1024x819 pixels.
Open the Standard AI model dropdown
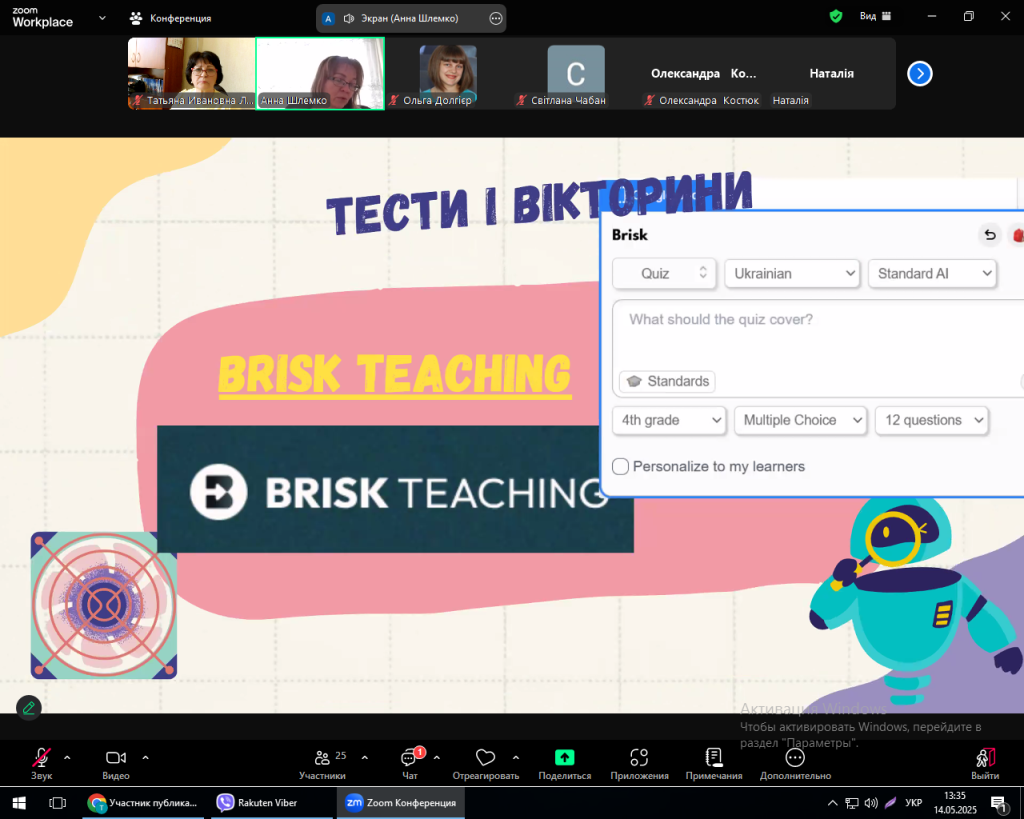(x=932, y=274)
